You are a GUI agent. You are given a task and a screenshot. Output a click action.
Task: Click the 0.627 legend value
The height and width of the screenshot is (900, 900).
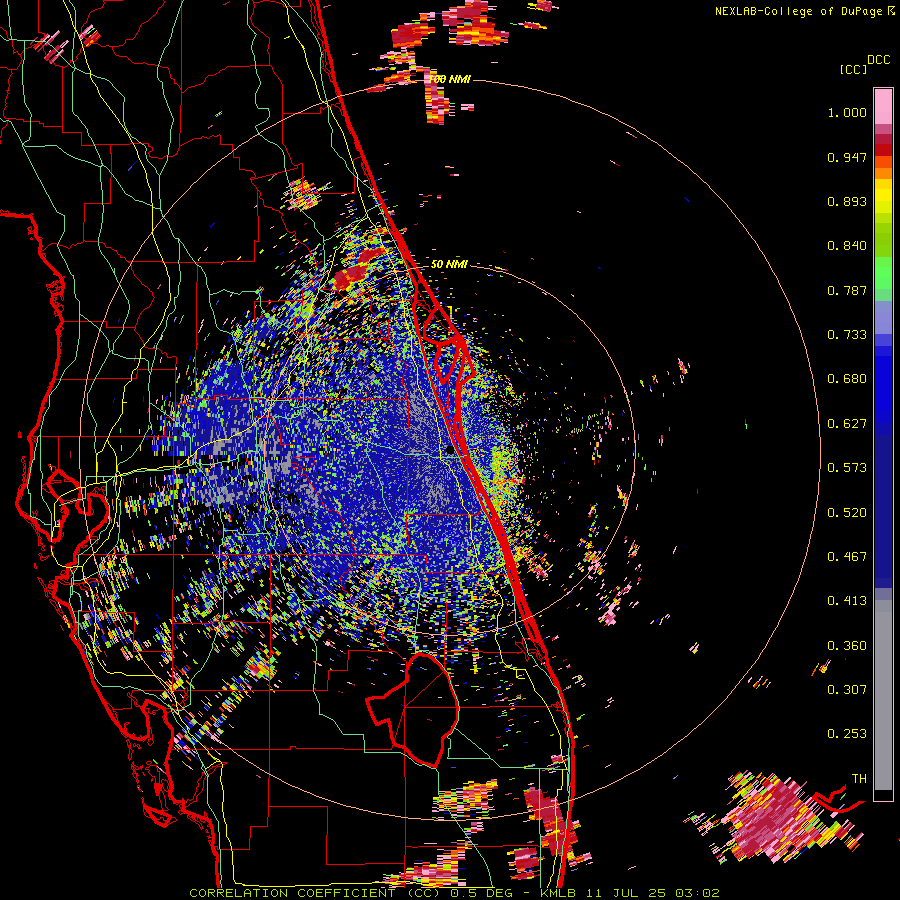click(847, 424)
